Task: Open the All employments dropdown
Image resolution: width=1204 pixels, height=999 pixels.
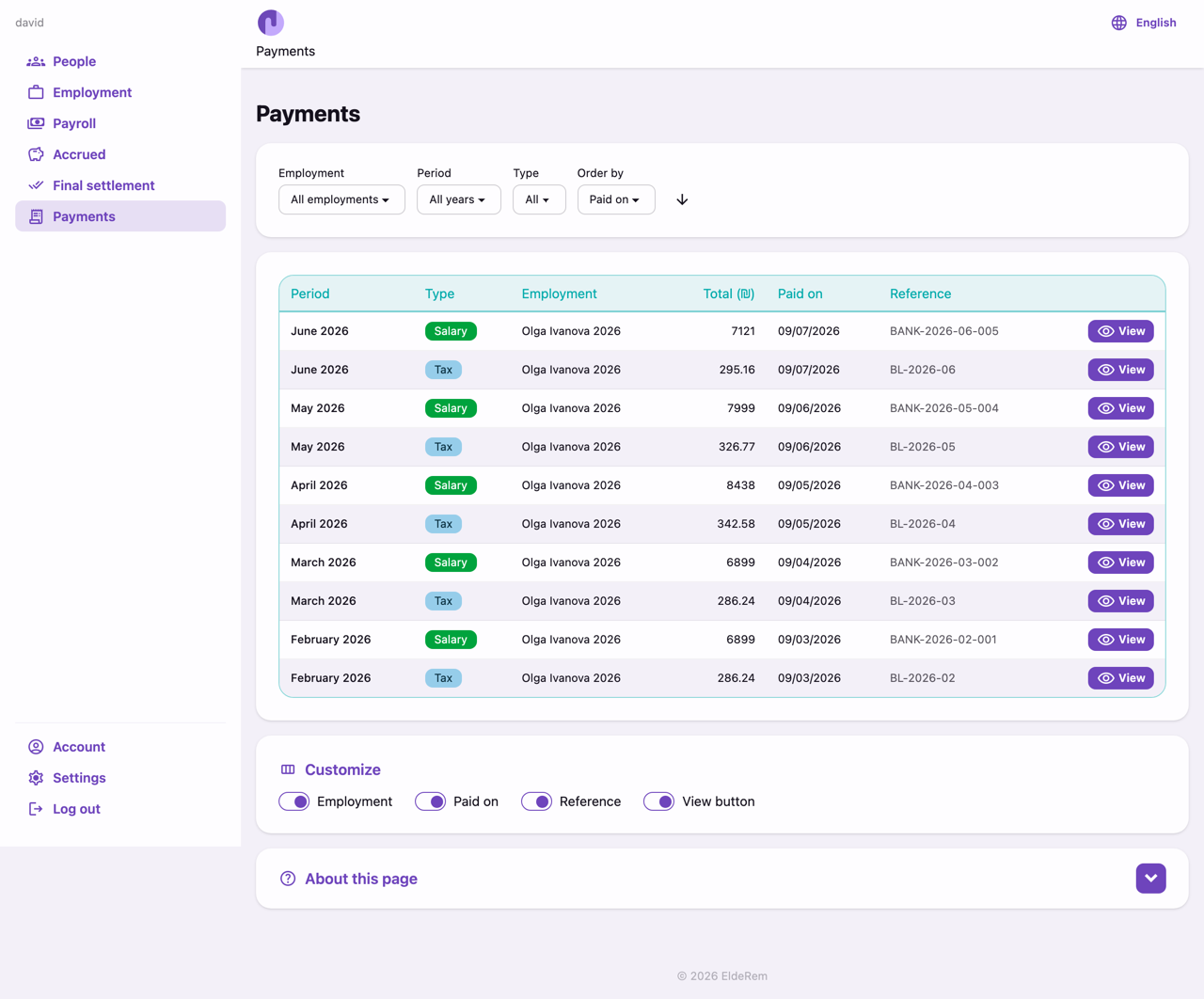Action: click(x=341, y=199)
